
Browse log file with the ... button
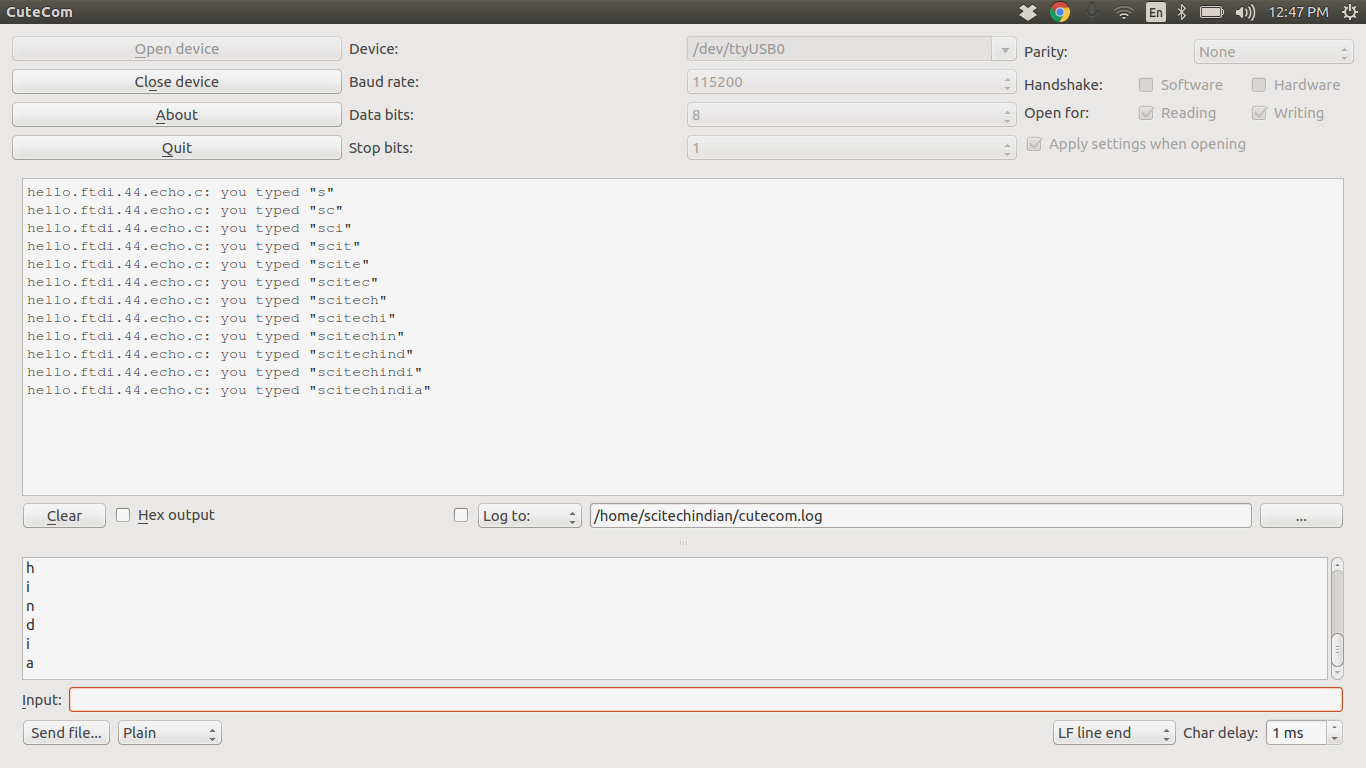point(1300,516)
